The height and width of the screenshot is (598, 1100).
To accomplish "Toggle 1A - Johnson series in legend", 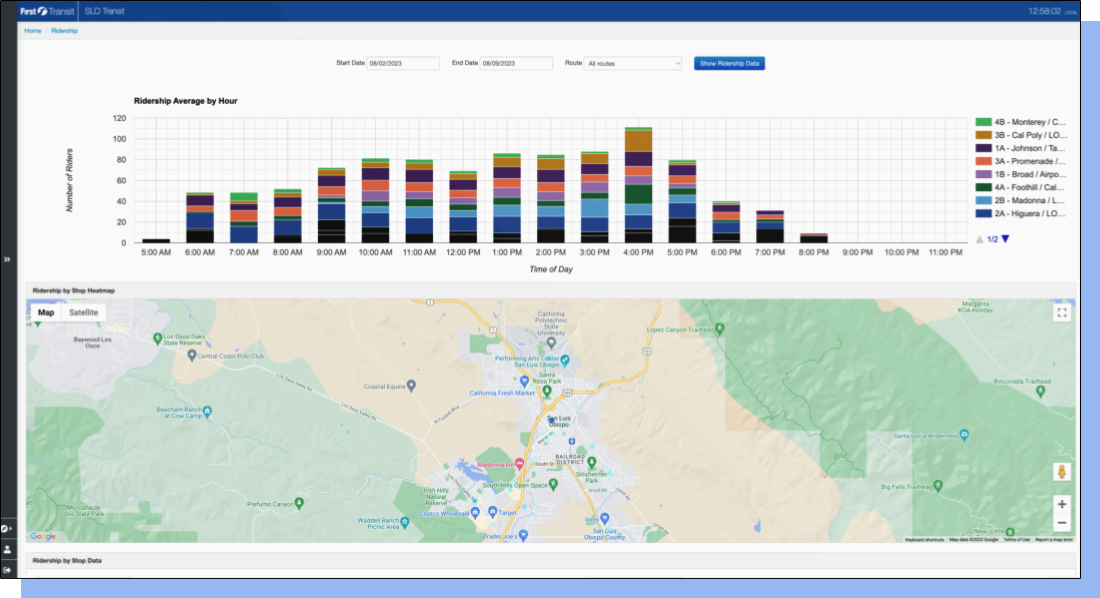I will point(1021,148).
